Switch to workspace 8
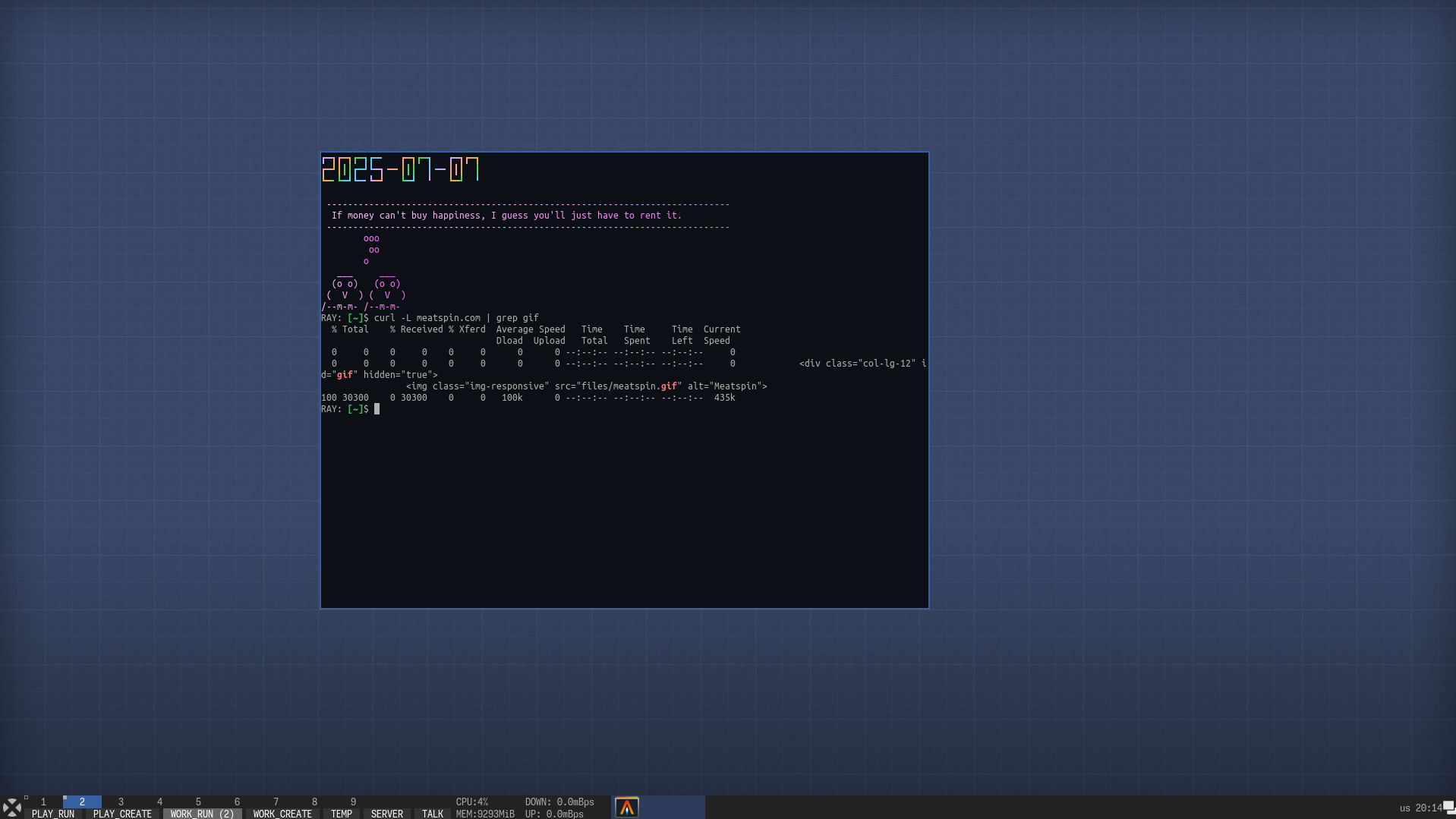Viewport: 1456px width, 819px height. click(314, 802)
